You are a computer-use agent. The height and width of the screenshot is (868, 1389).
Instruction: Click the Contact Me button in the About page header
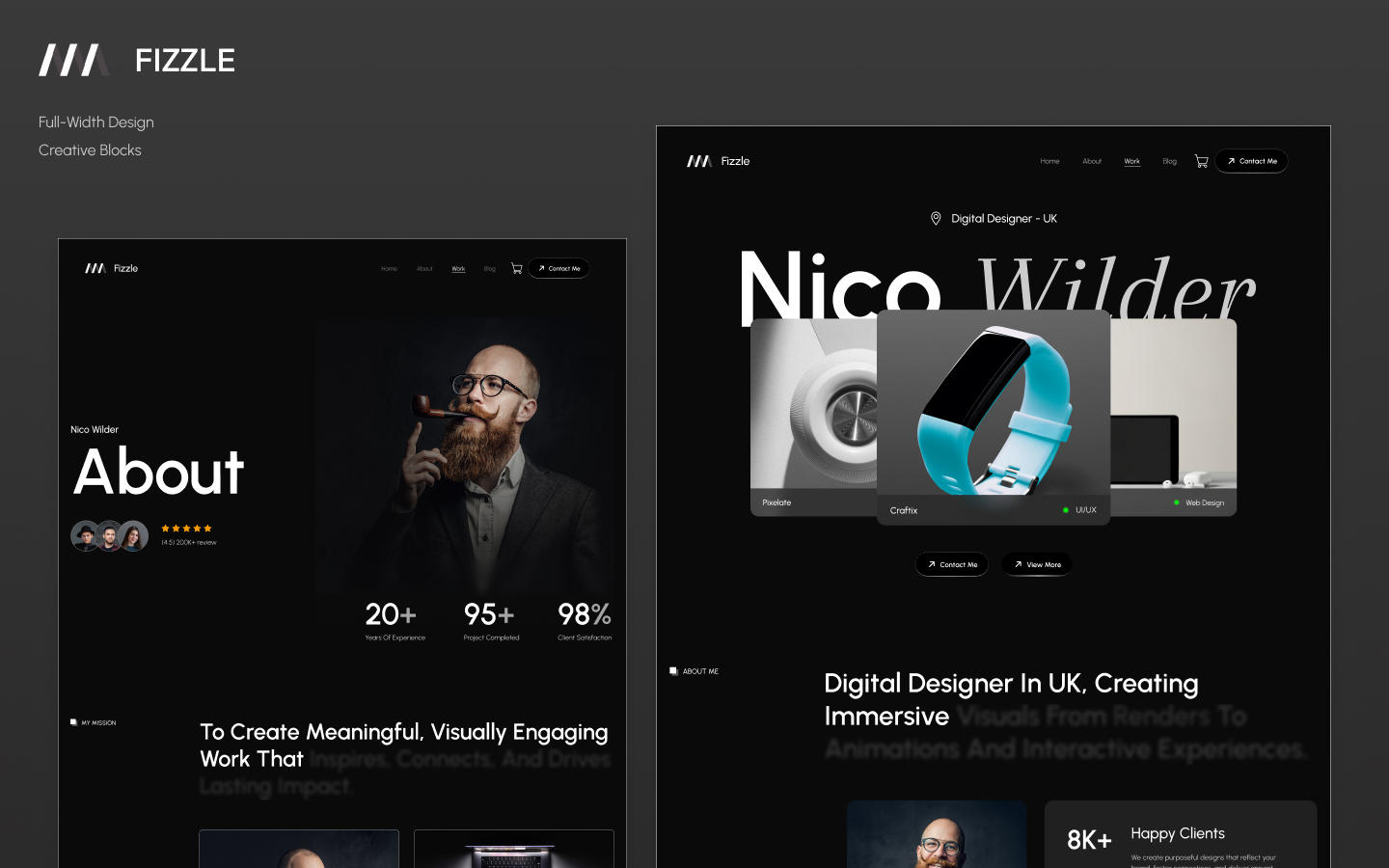coord(558,268)
